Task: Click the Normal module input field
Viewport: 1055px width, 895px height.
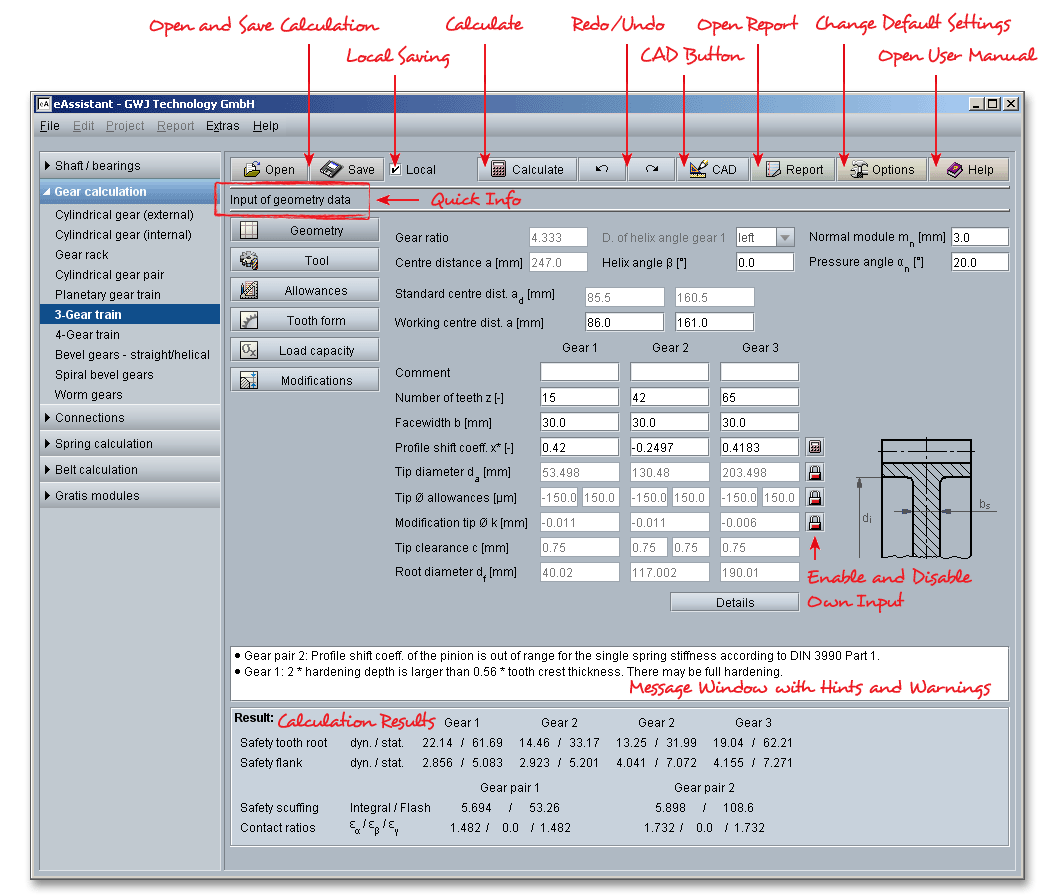Action: tap(978, 238)
